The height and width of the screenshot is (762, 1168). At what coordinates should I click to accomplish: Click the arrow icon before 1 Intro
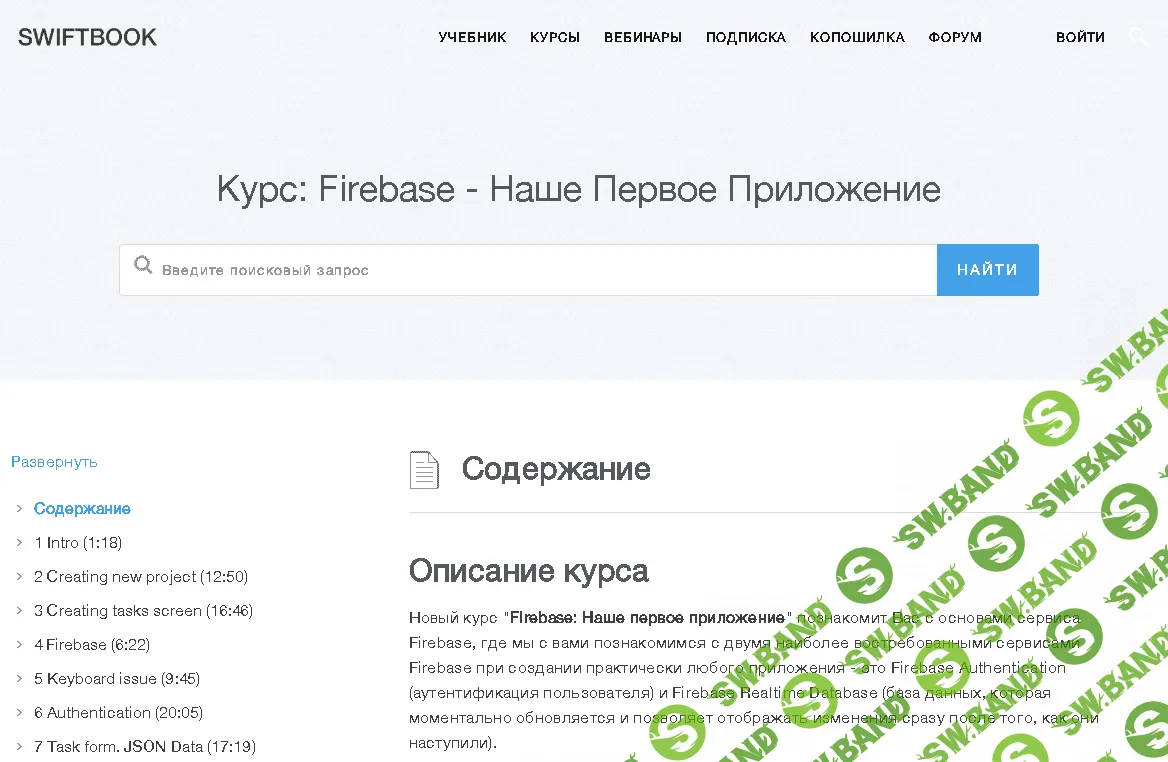click(x=18, y=542)
